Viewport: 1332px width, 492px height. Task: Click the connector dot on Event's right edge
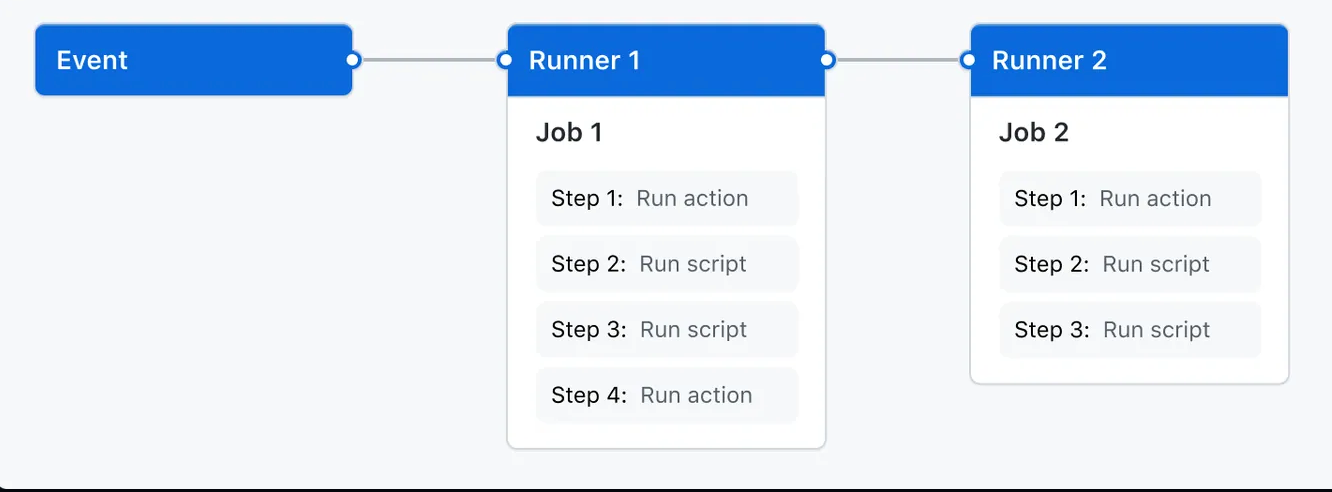coord(352,60)
